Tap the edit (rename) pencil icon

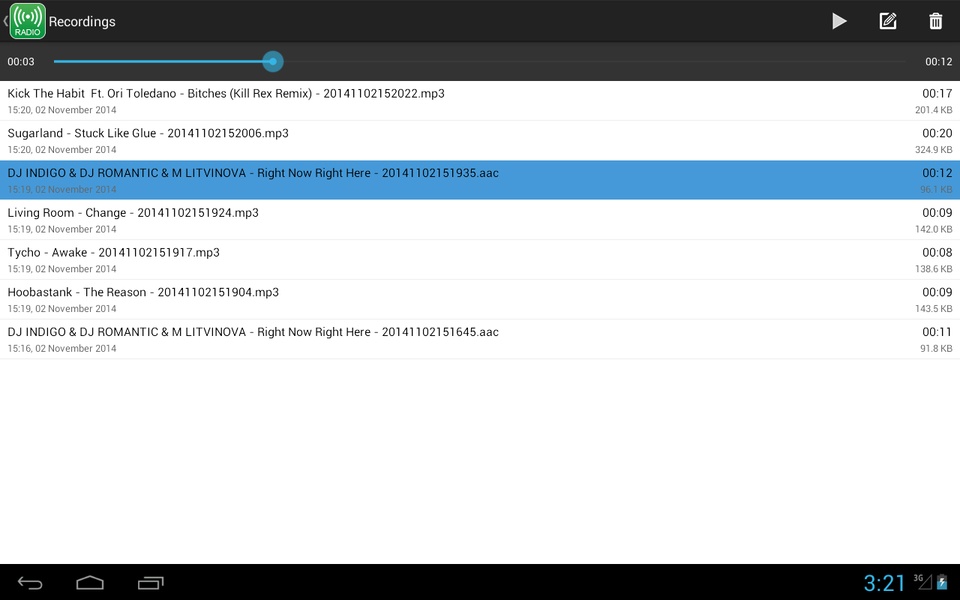click(888, 21)
